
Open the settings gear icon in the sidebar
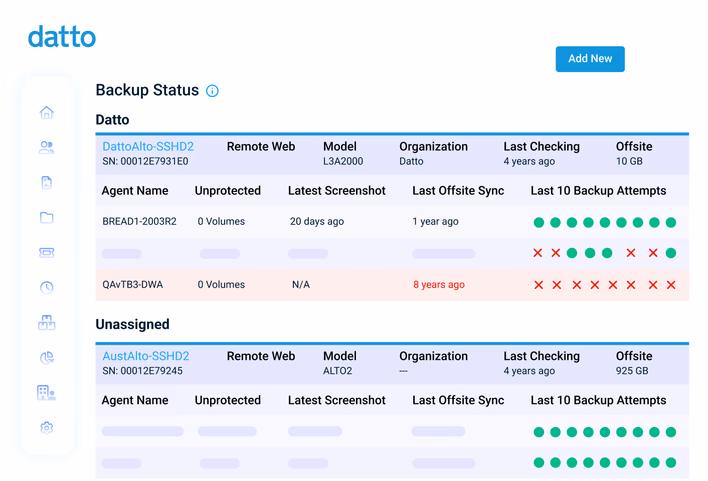47,427
